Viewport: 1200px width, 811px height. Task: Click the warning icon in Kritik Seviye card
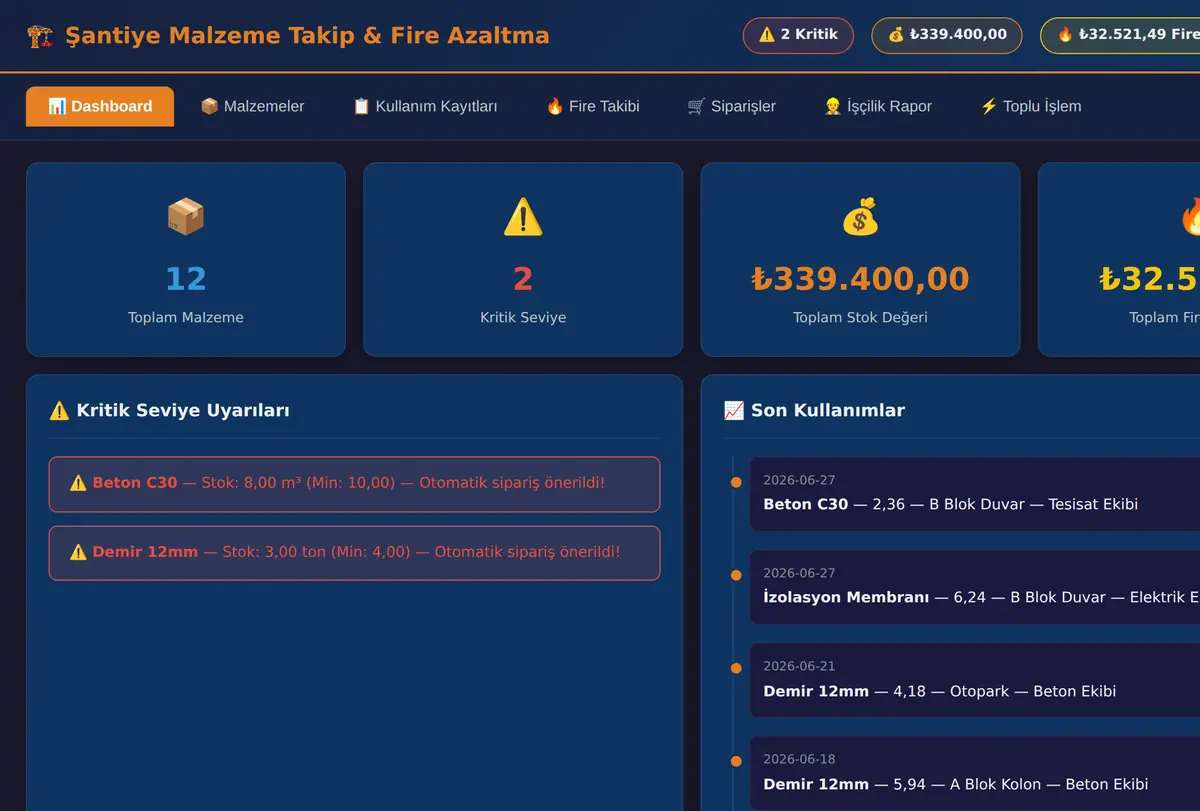point(523,217)
